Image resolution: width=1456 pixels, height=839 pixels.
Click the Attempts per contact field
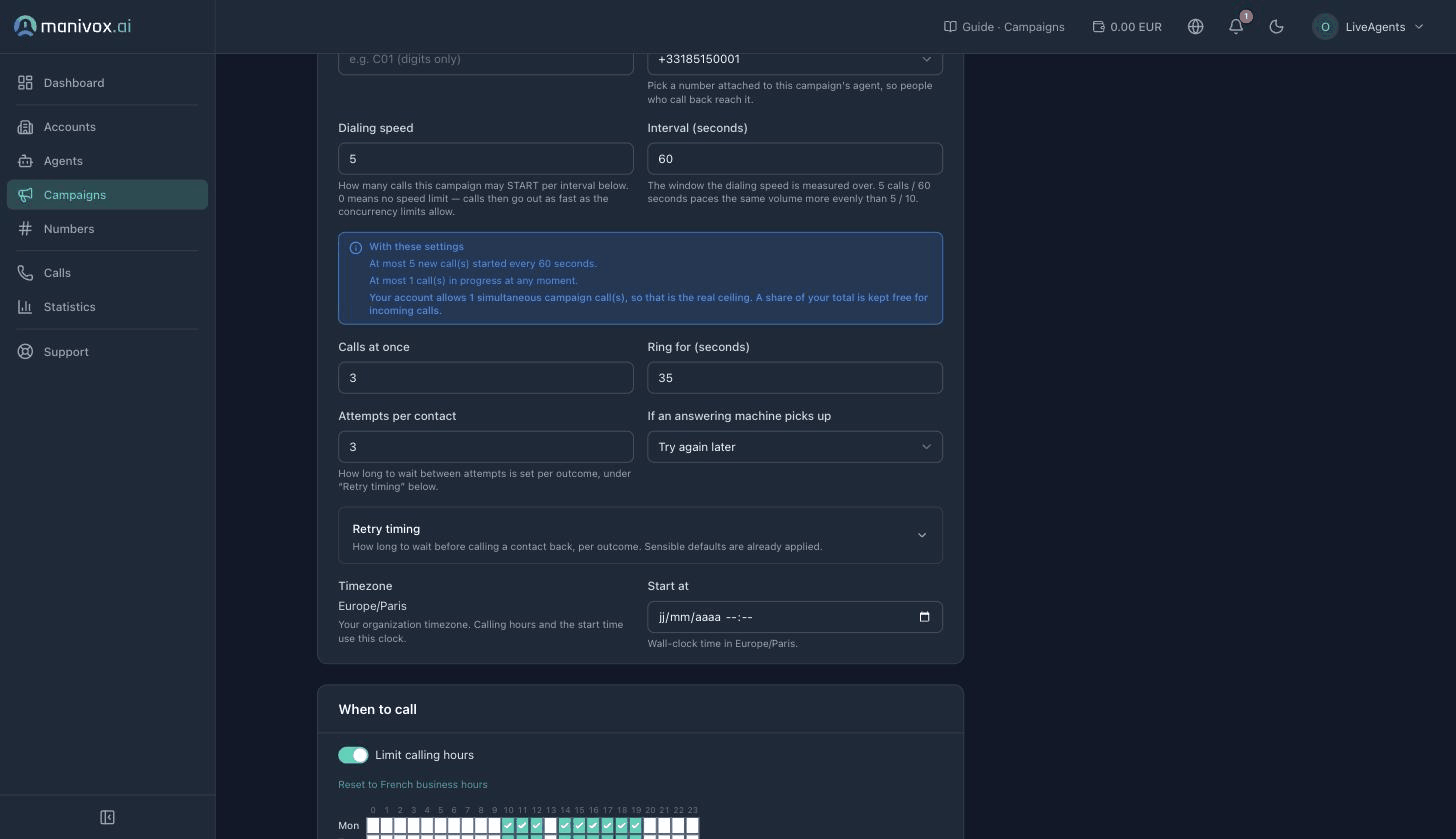point(486,447)
